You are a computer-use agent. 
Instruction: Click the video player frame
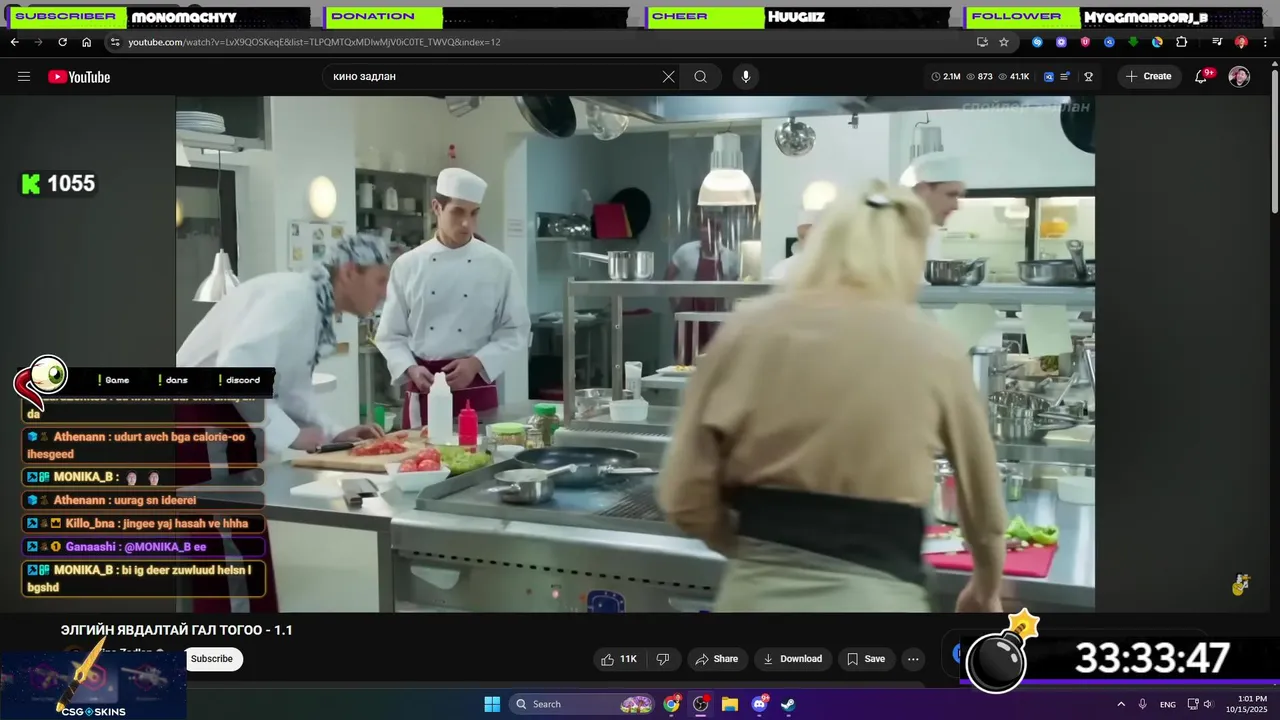(x=635, y=354)
